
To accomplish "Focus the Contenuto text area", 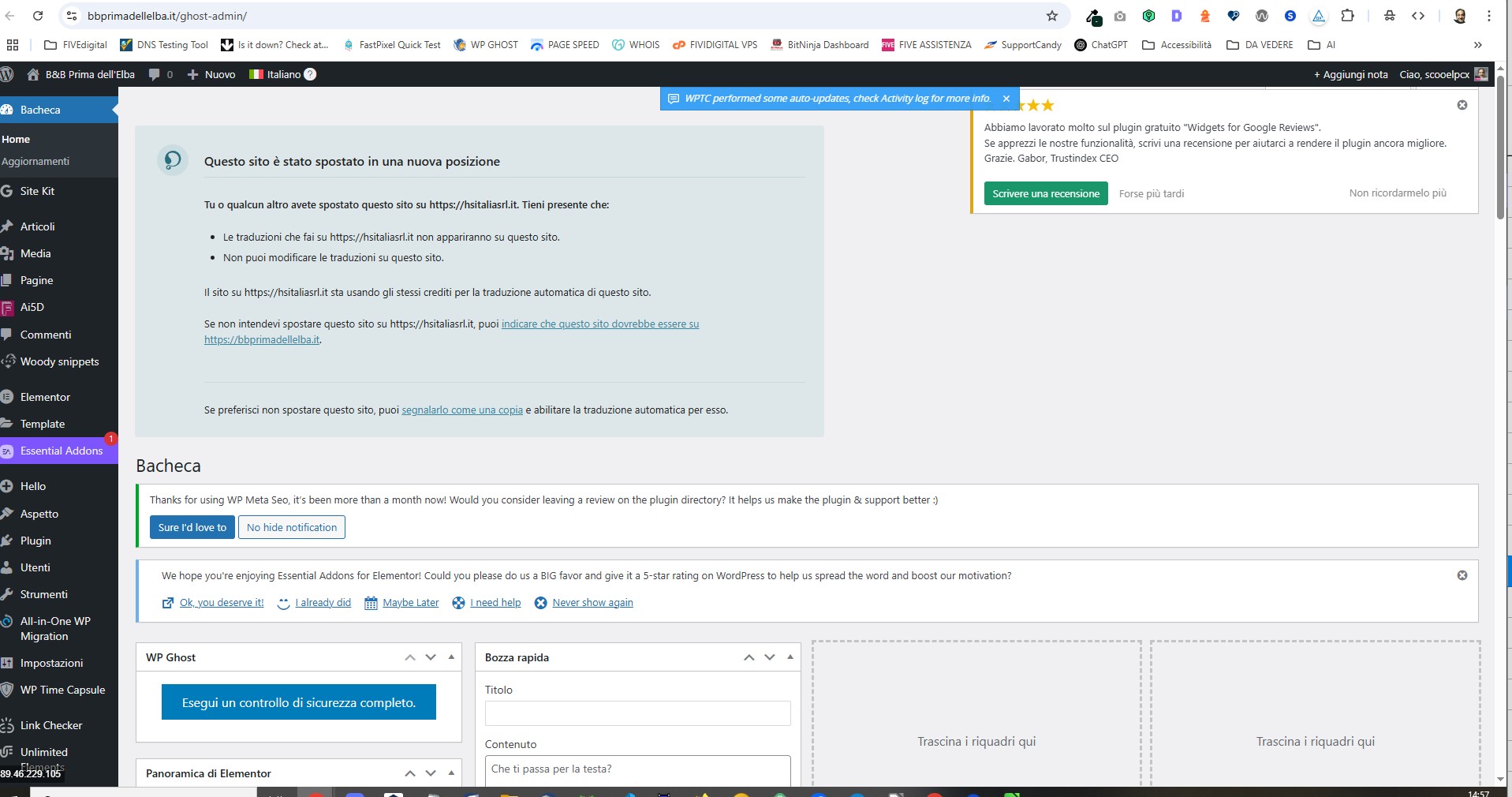I will pyautogui.click(x=637, y=770).
